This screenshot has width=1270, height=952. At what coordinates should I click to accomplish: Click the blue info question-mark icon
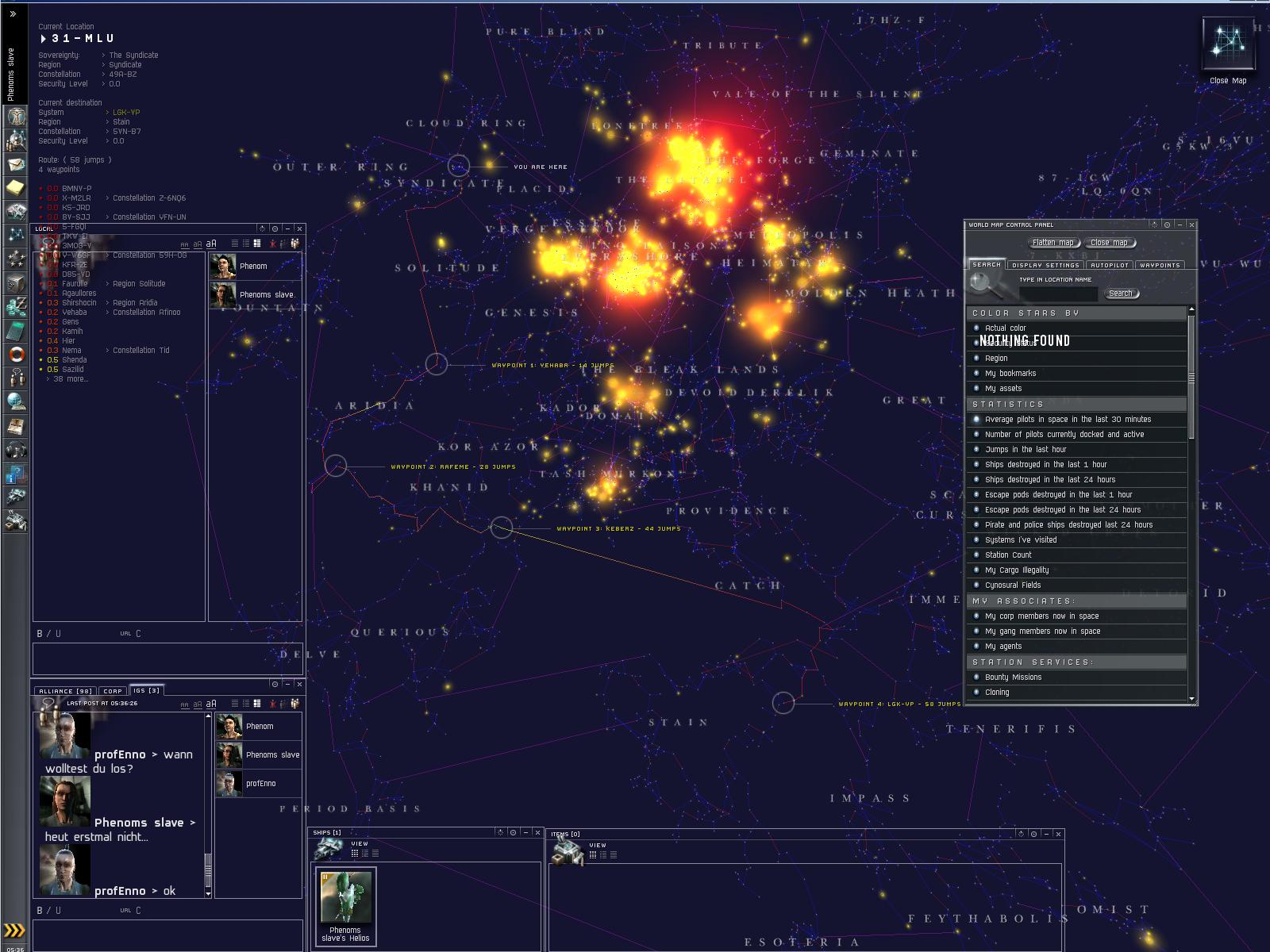tap(16, 474)
